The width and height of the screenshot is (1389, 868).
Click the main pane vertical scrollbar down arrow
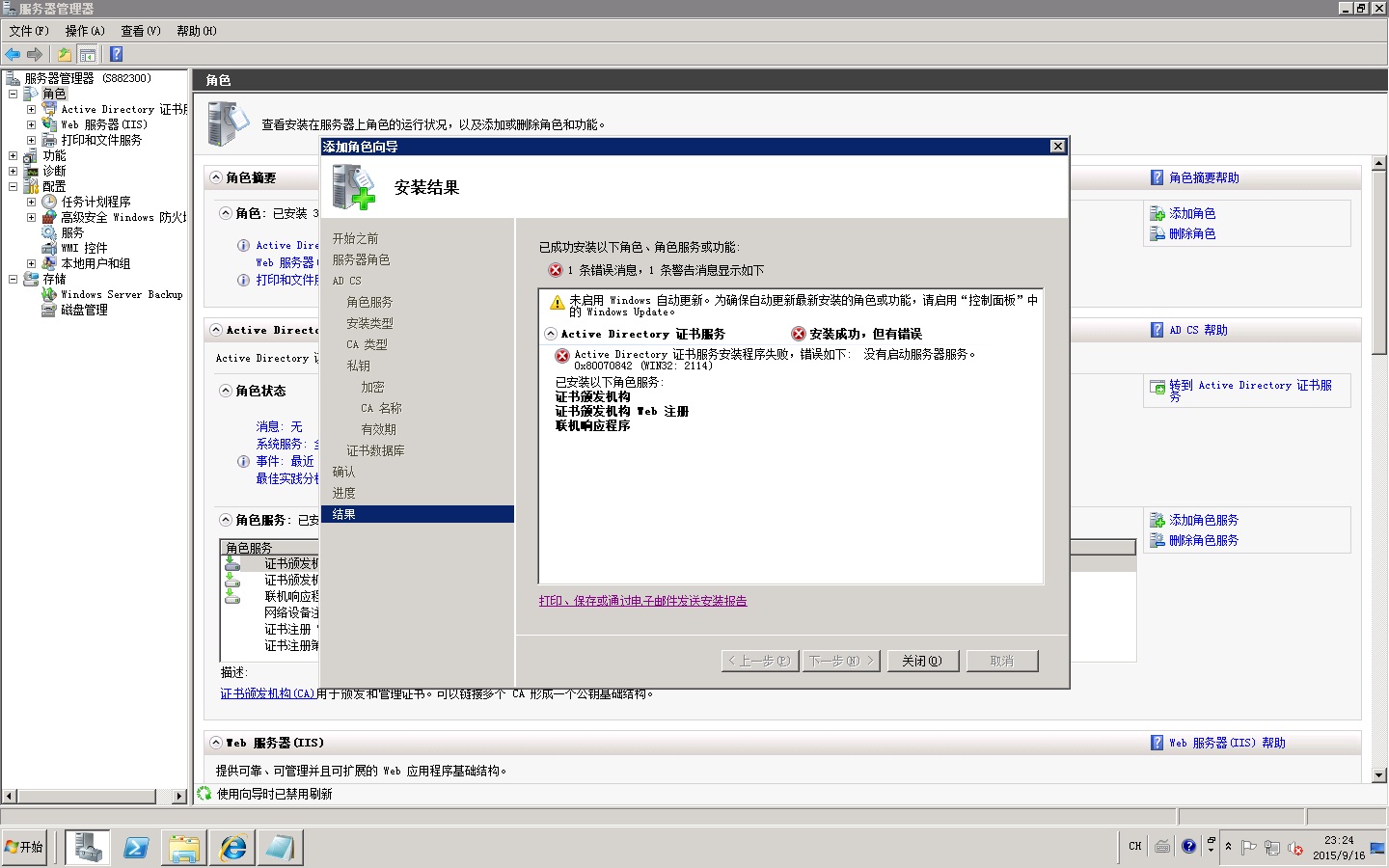[1378, 774]
